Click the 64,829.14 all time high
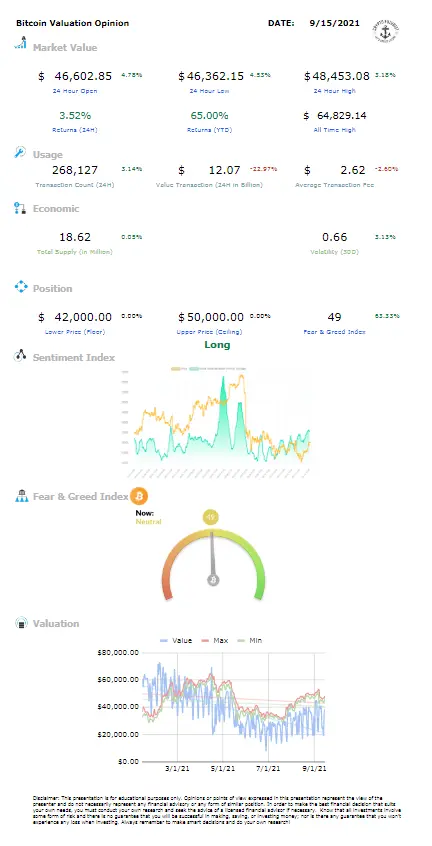 341,115
